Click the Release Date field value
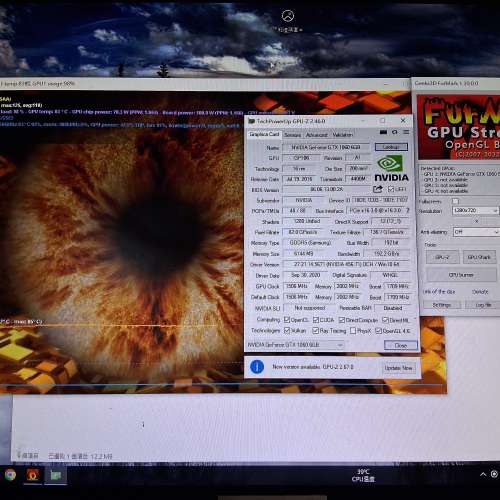Screen dimensions: 500x500 (299, 179)
